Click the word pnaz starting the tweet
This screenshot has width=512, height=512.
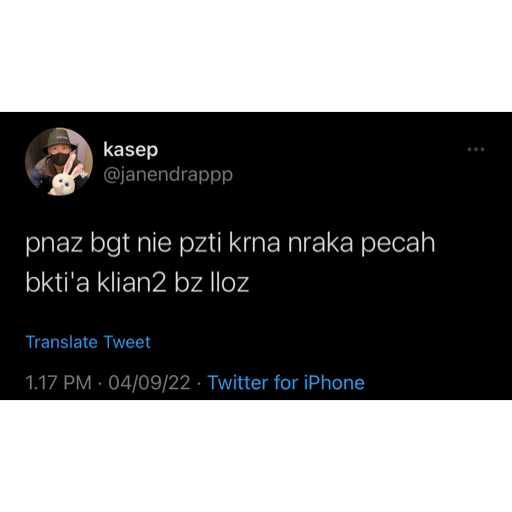pyautogui.click(x=54, y=245)
